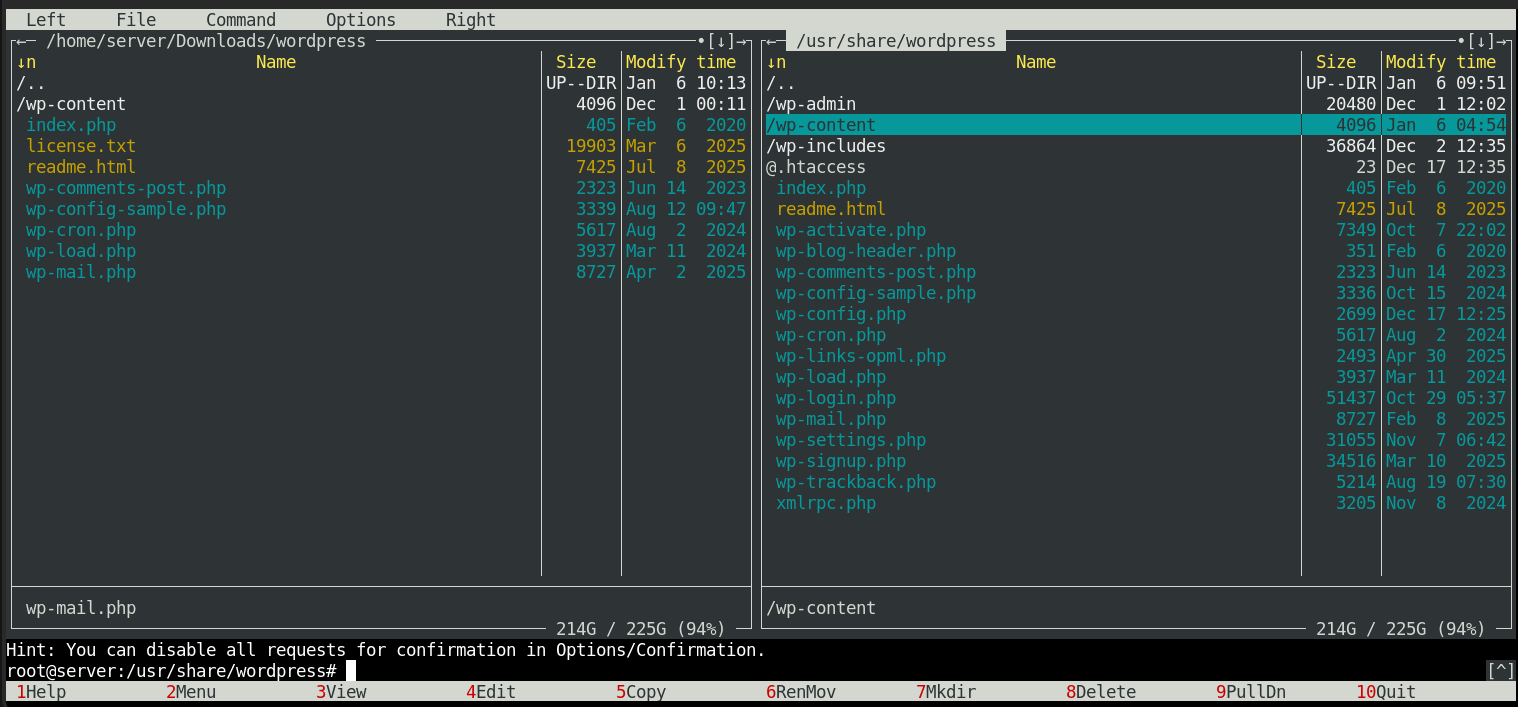The width and height of the screenshot is (1518, 707).
Task: Open the left panel's [↓] directory history list
Action: (721, 41)
